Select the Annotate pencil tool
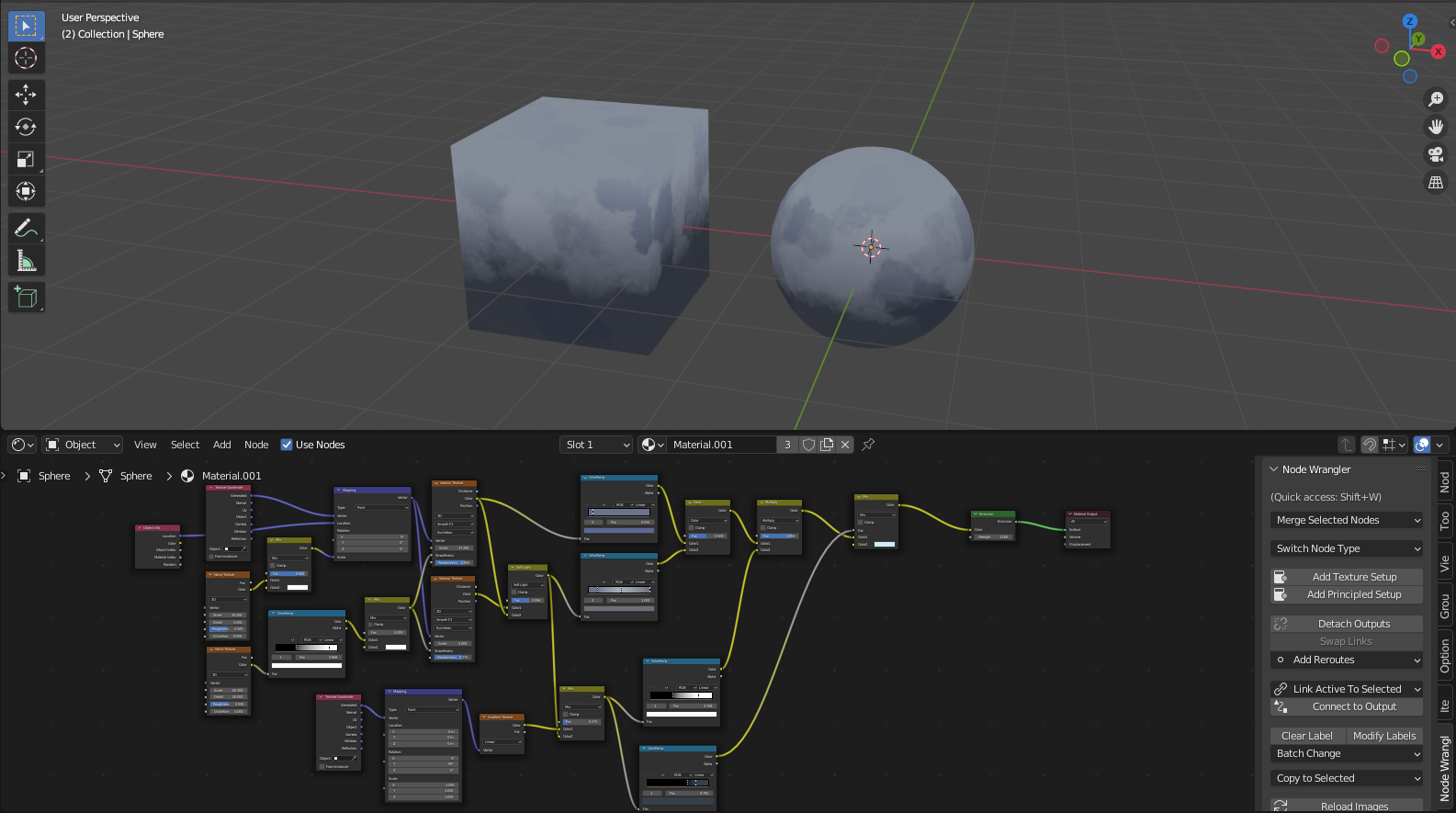This screenshot has width=1456, height=813. pos(26,228)
